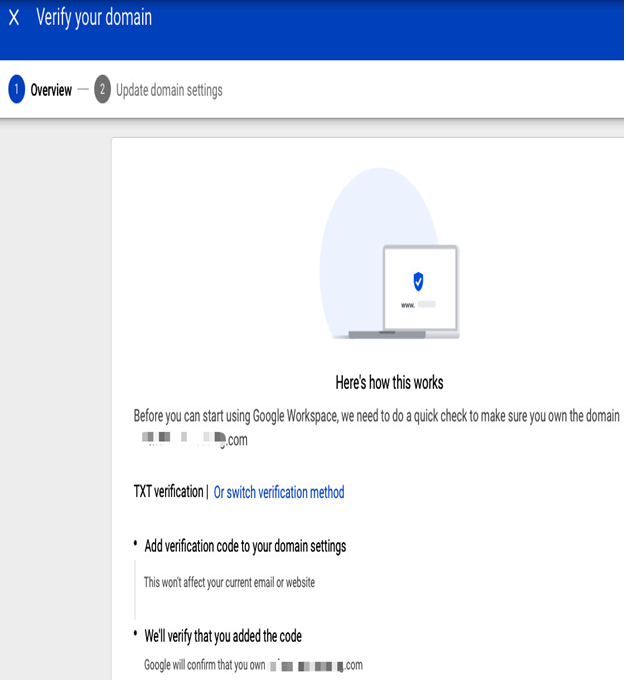This screenshot has height=681, width=626.
Task: Click Or switch verification method link
Action: [x=279, y=492]
